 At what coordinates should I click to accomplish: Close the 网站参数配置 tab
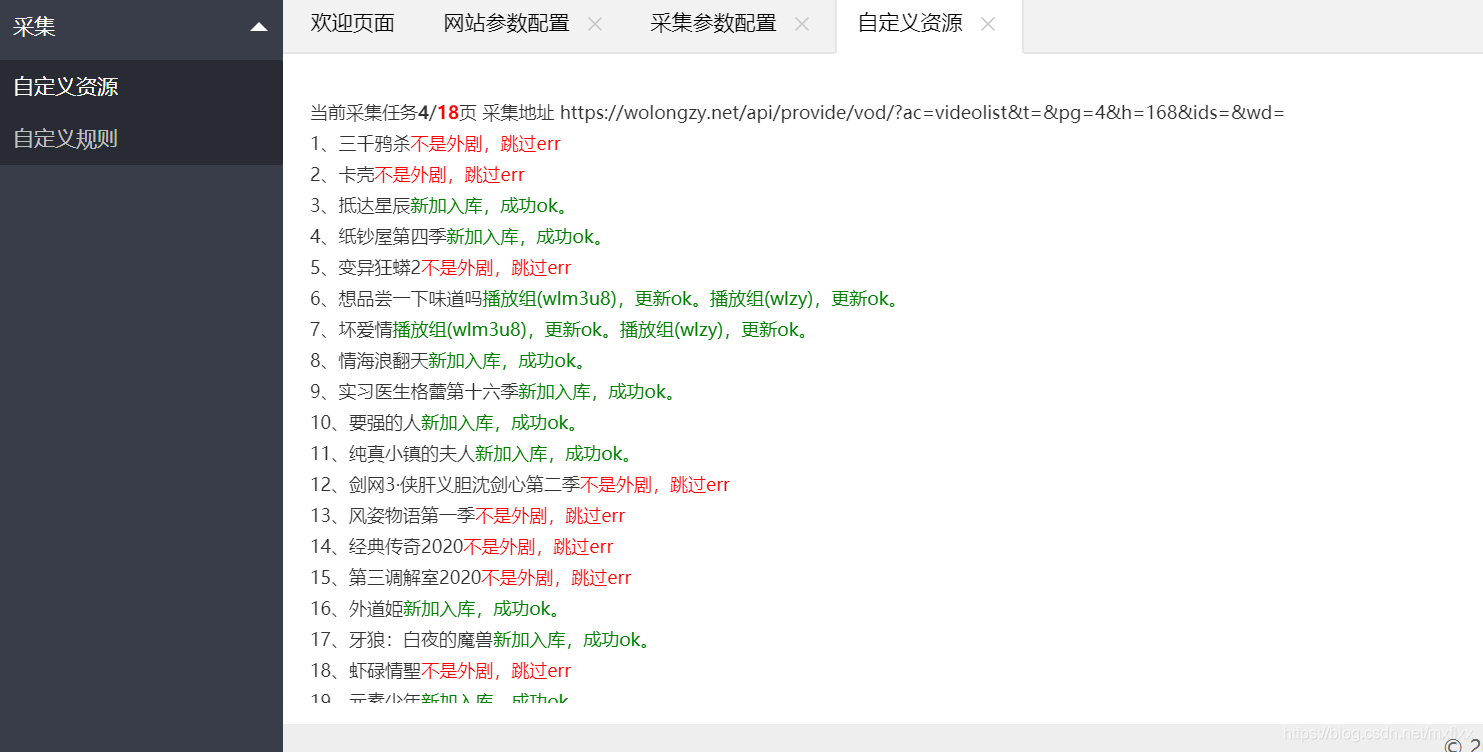[x=595, y=24]
